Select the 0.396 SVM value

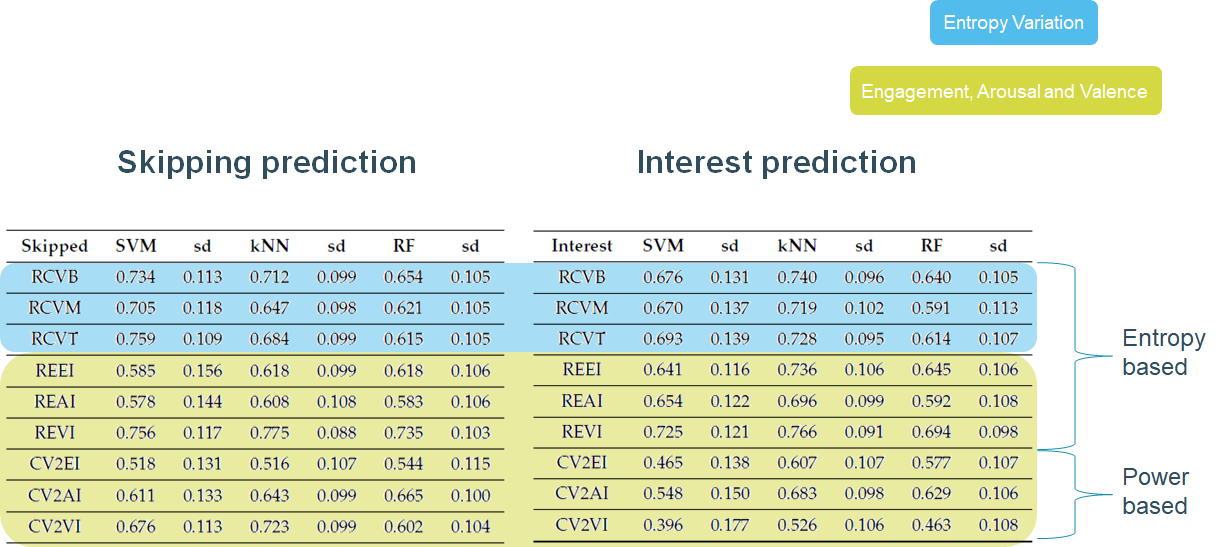click(x=663, y=525)
